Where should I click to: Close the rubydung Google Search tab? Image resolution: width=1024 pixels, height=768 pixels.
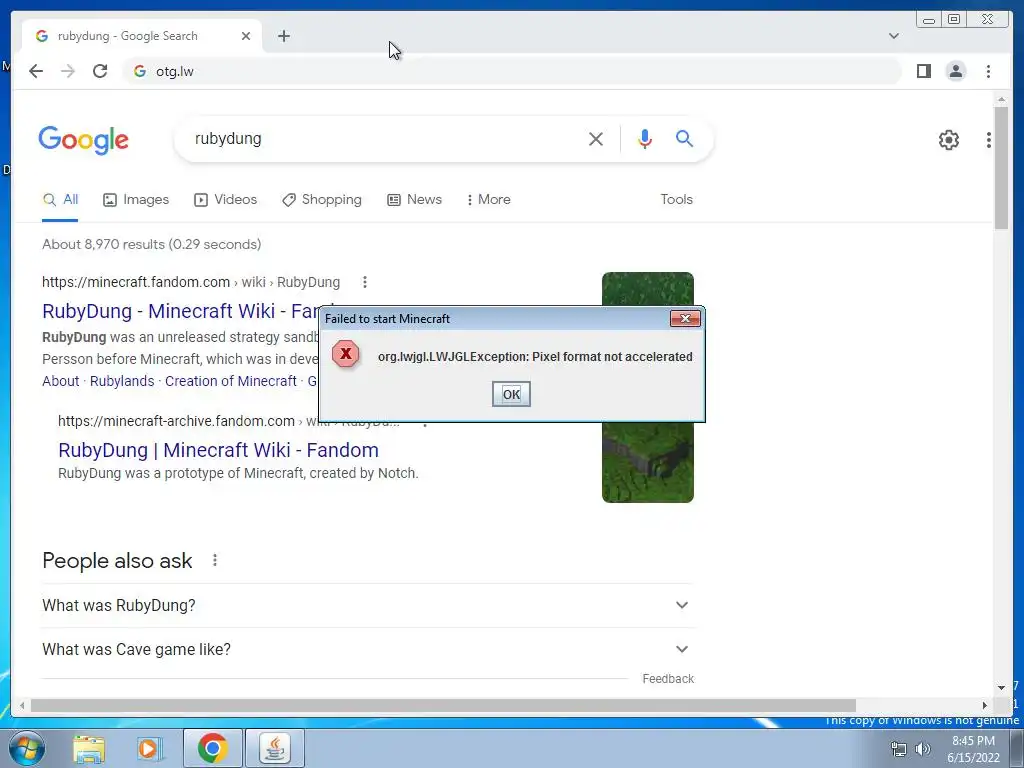pos(246,36)
